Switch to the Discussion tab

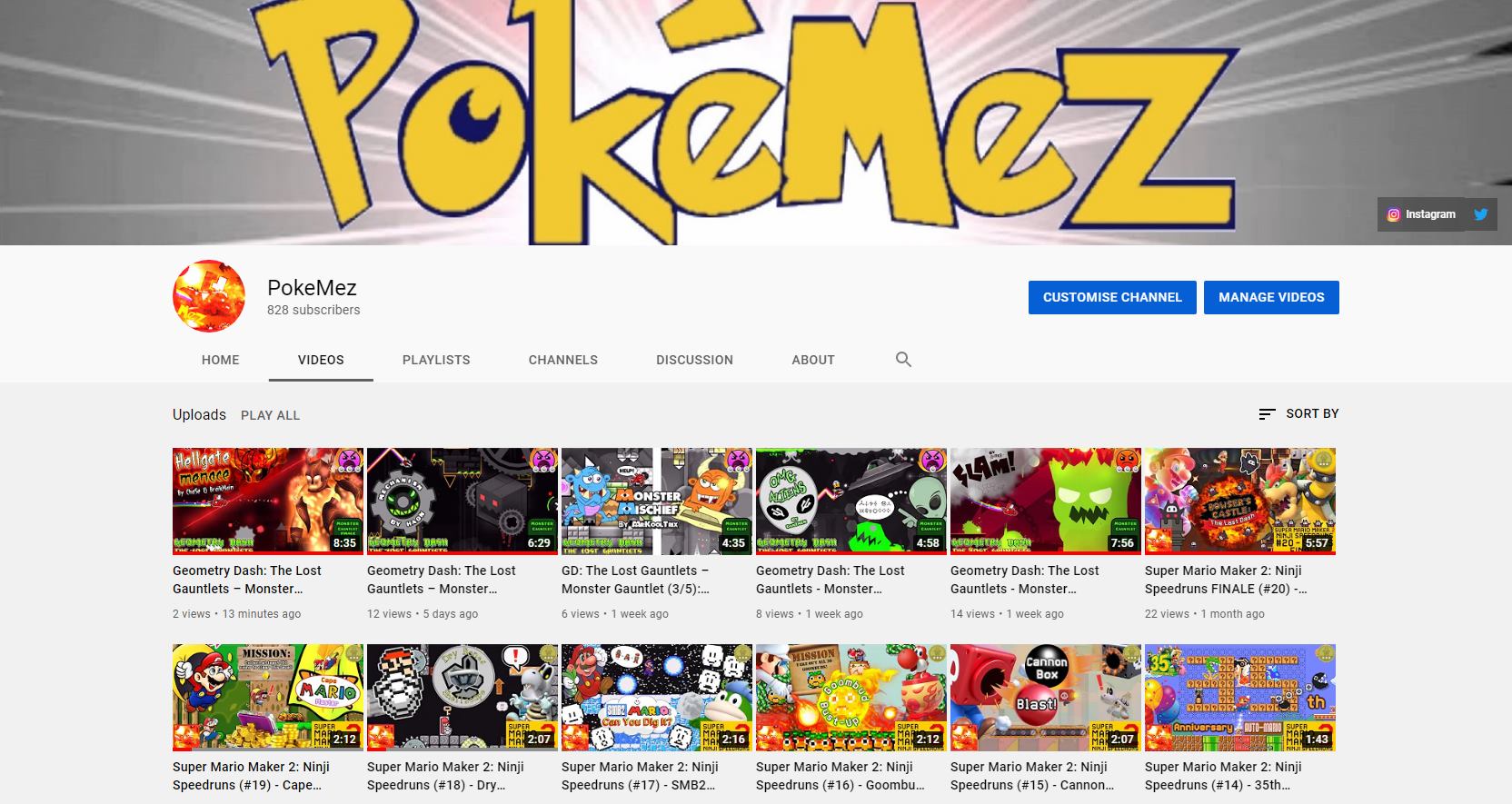(x=694, y=360)
